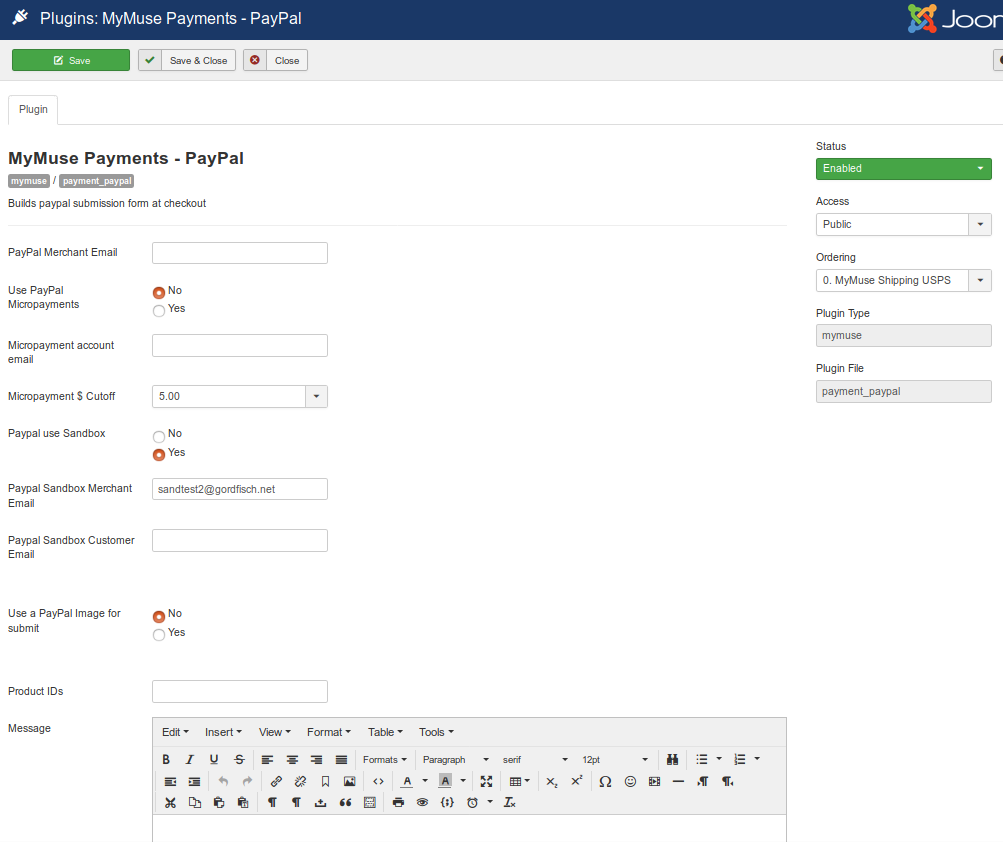Open the Paragraph format dropdown
This screenshot has width=1003, height=842.
tap(455, 759)
